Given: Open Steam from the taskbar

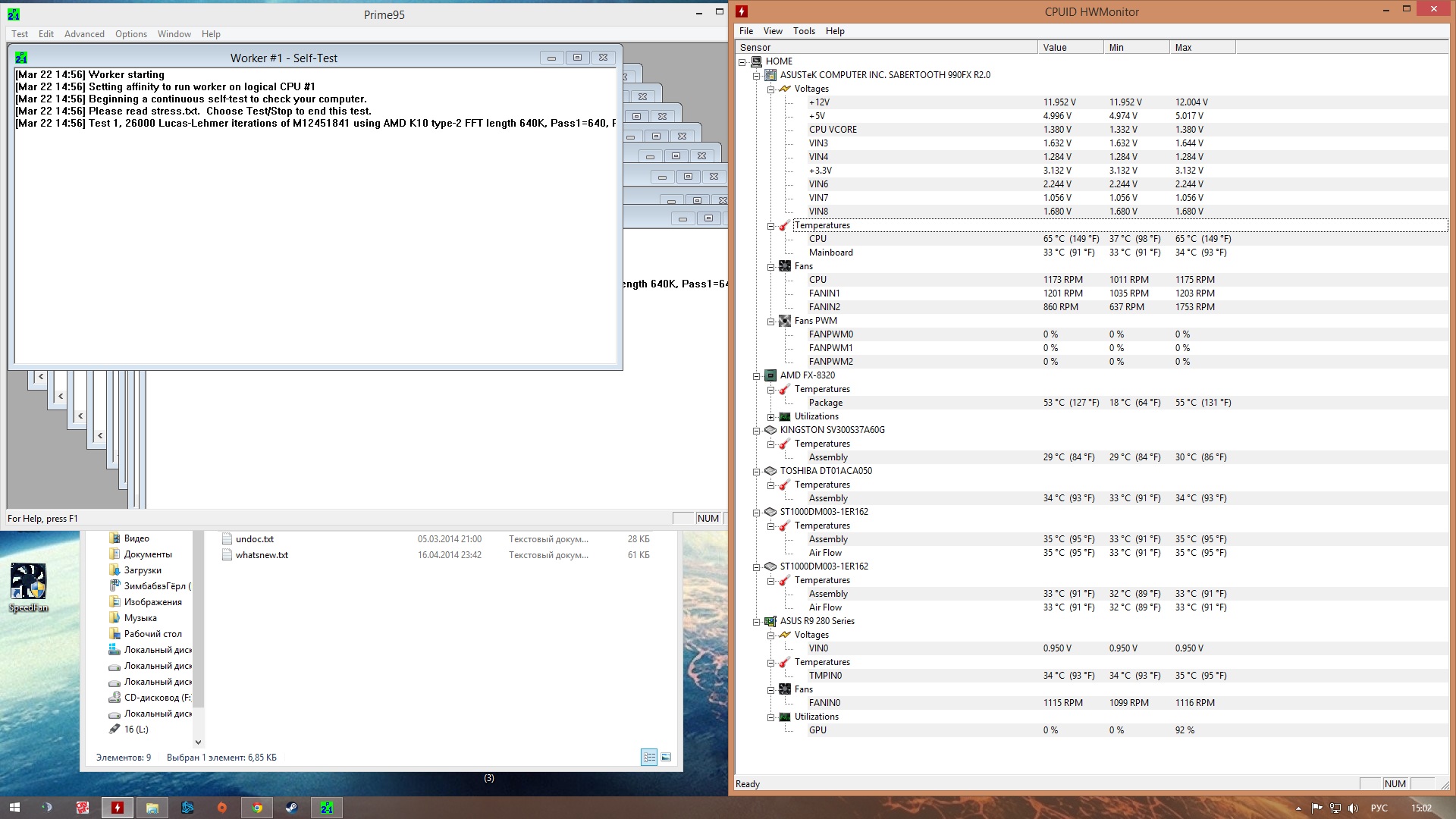Looking at the screenshot, I should (x=291, y=808).
